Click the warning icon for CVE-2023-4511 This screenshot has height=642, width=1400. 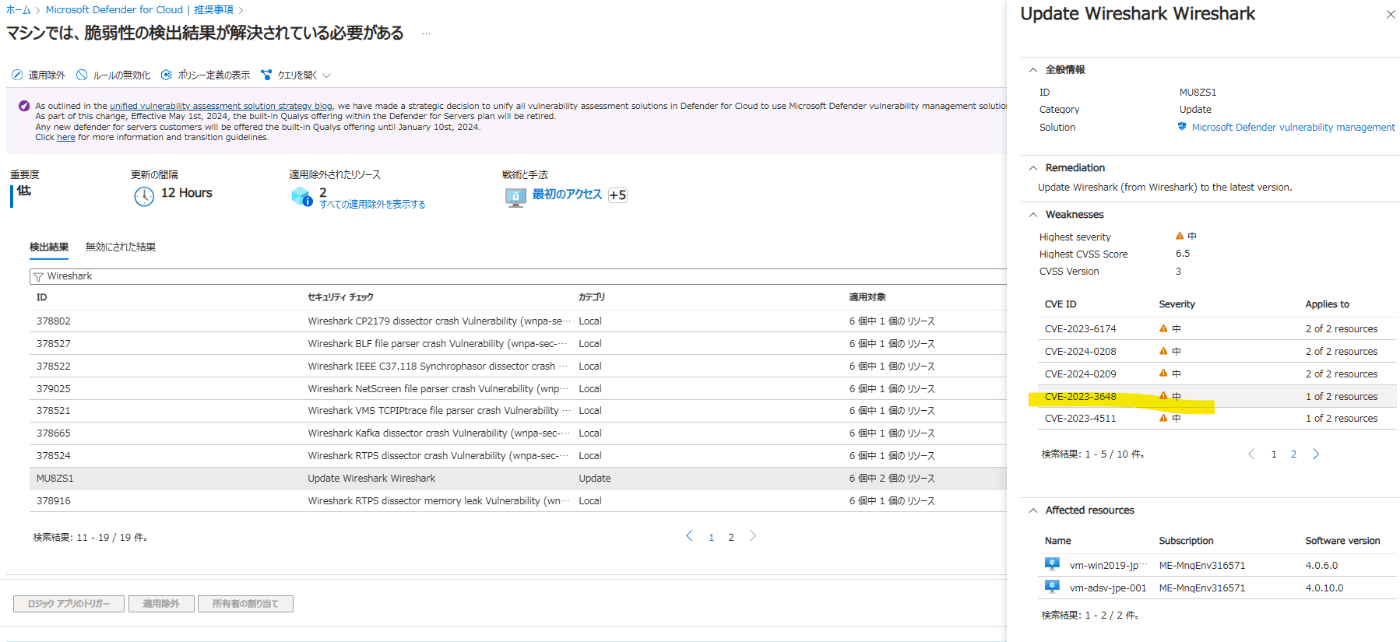1164,418
